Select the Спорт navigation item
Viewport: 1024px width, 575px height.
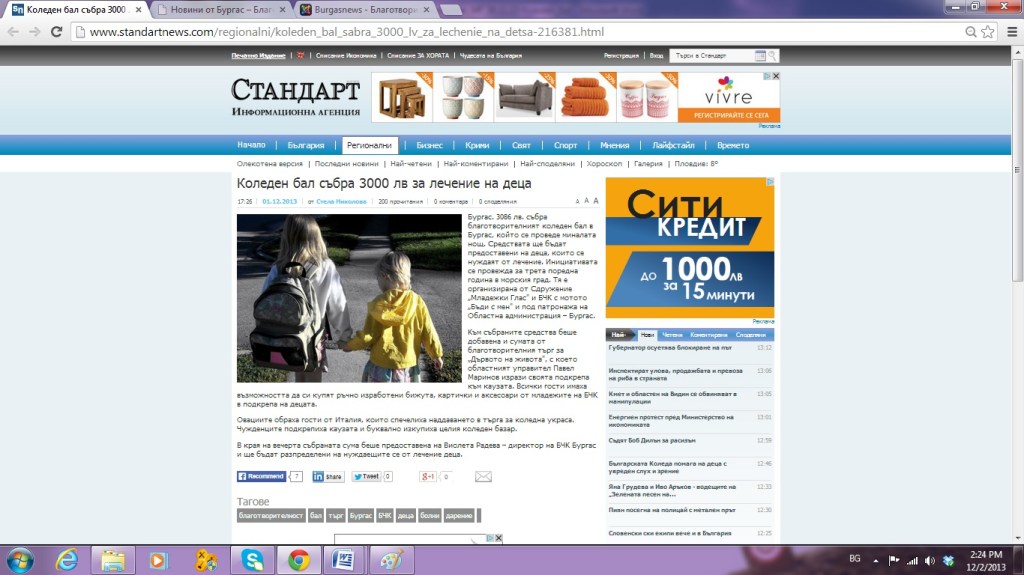[x=565, y=145]
